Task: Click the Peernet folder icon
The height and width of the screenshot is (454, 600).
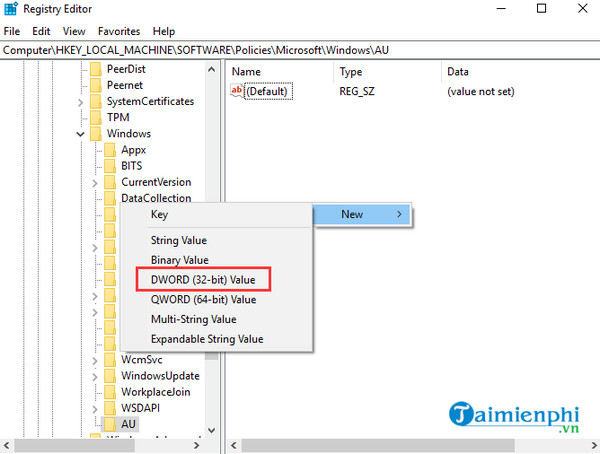Action: (x=96, y=85)
